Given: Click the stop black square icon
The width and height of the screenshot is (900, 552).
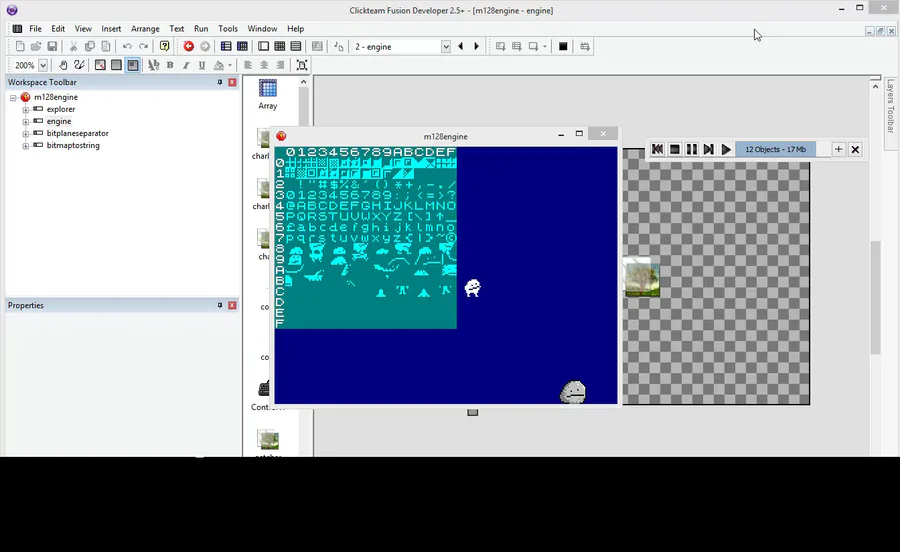Looking at the screenshot, I should (x=563, y=46).
